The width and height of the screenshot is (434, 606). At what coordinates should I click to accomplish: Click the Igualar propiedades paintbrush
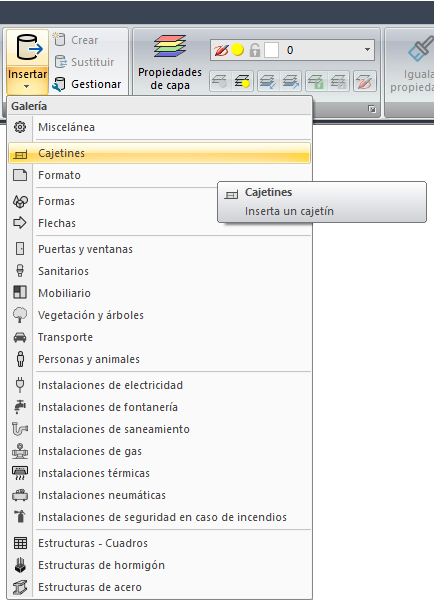point(420,48)
